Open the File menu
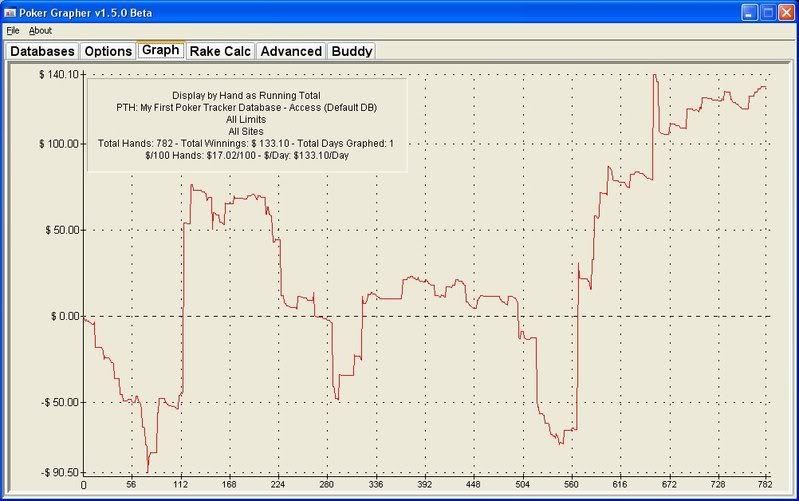Image resolution: width=799 pixels, height=501 pixels. click(x=13, y=31)
